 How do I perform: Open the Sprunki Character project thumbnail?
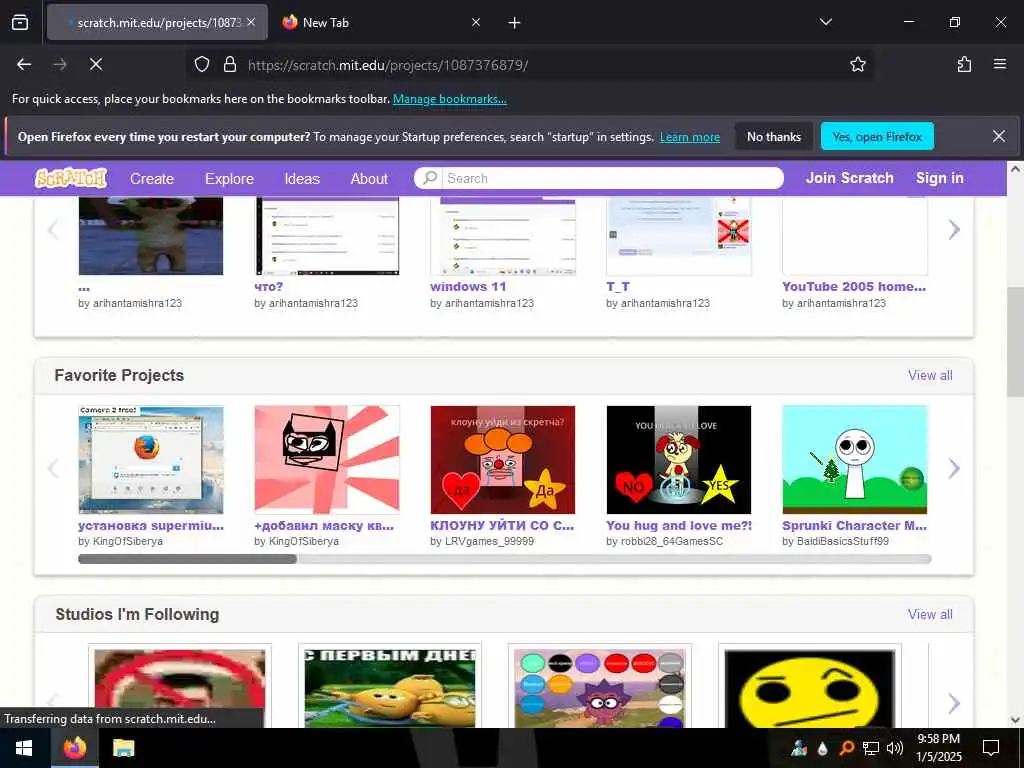pos(855,460)
